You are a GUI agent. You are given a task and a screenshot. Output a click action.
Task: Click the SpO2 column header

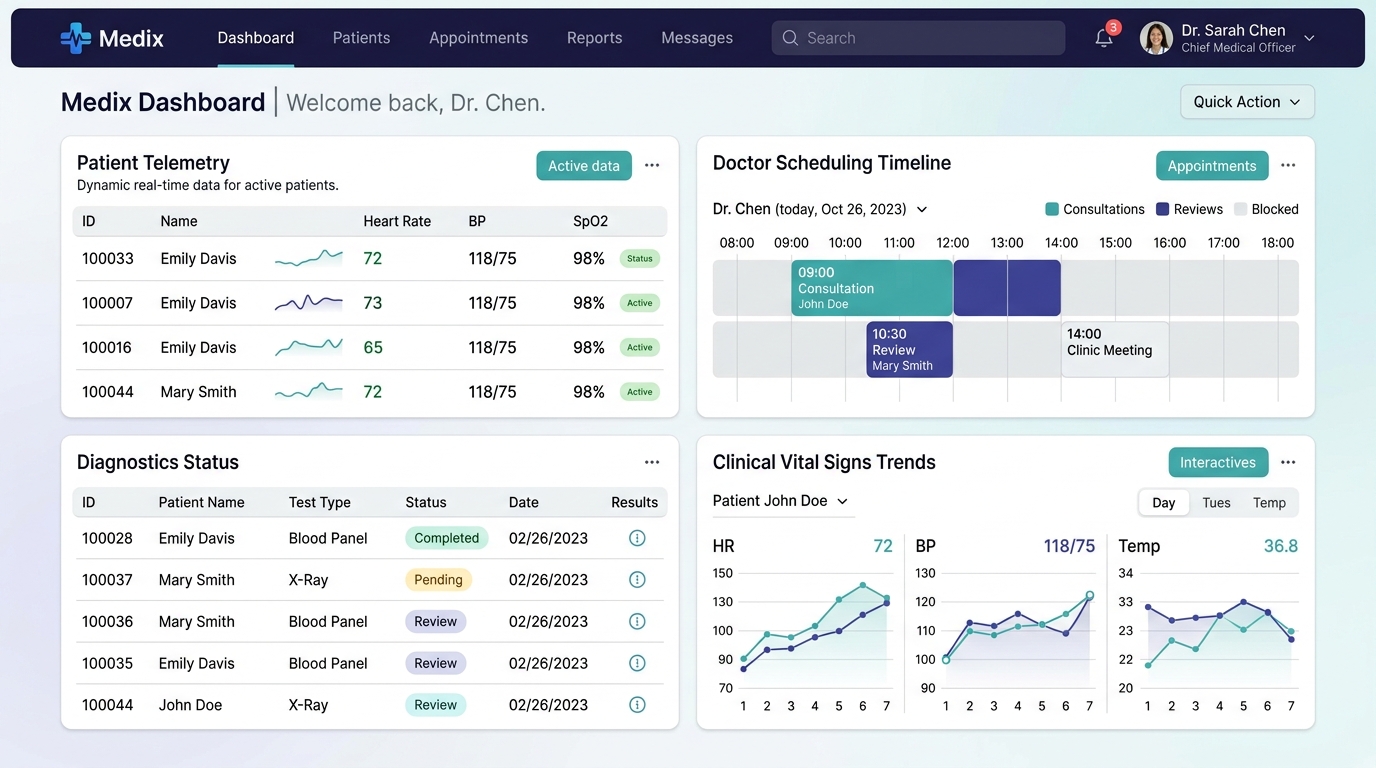[x=591, y=221]
